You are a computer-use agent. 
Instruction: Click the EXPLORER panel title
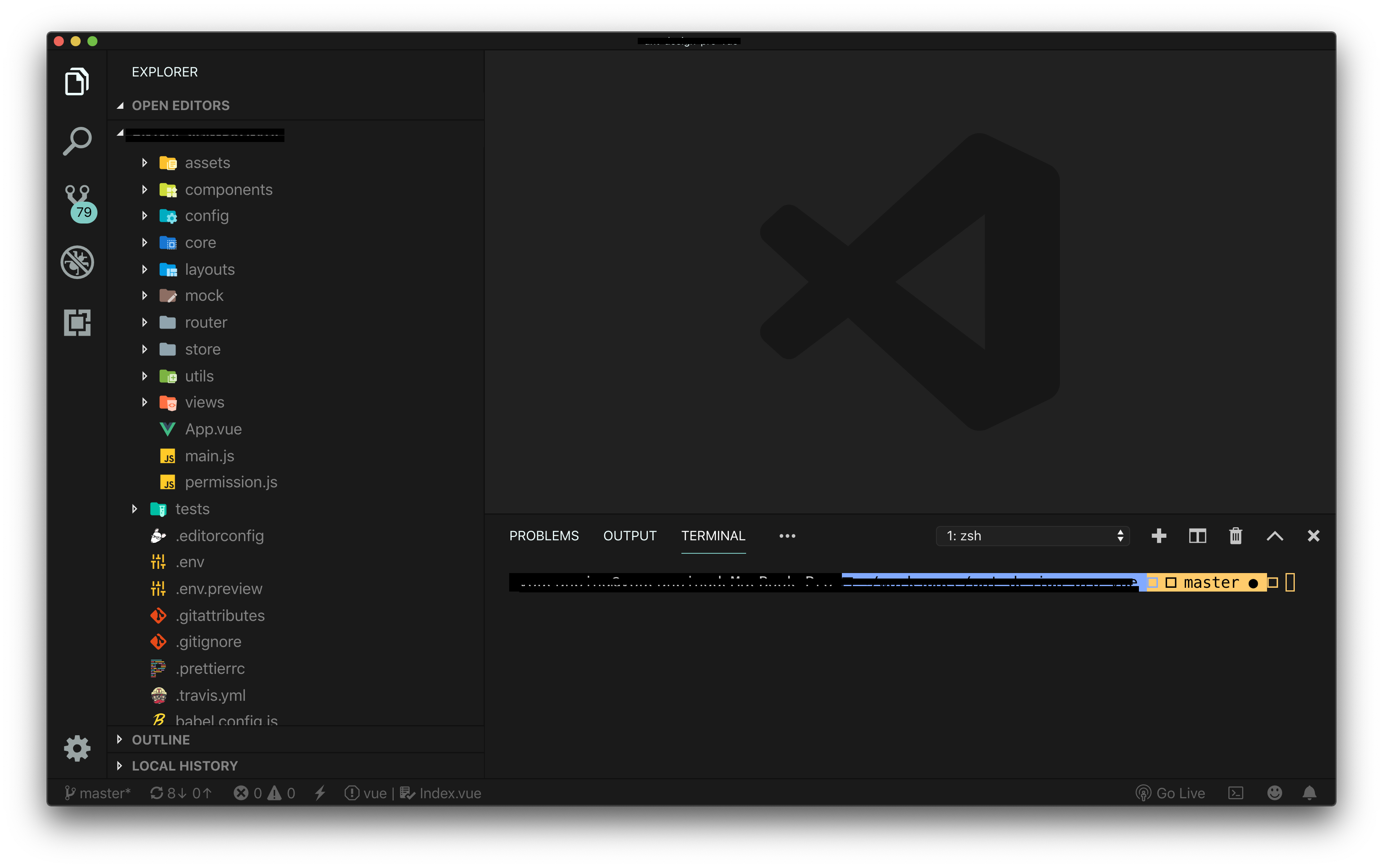coord(165,72)
